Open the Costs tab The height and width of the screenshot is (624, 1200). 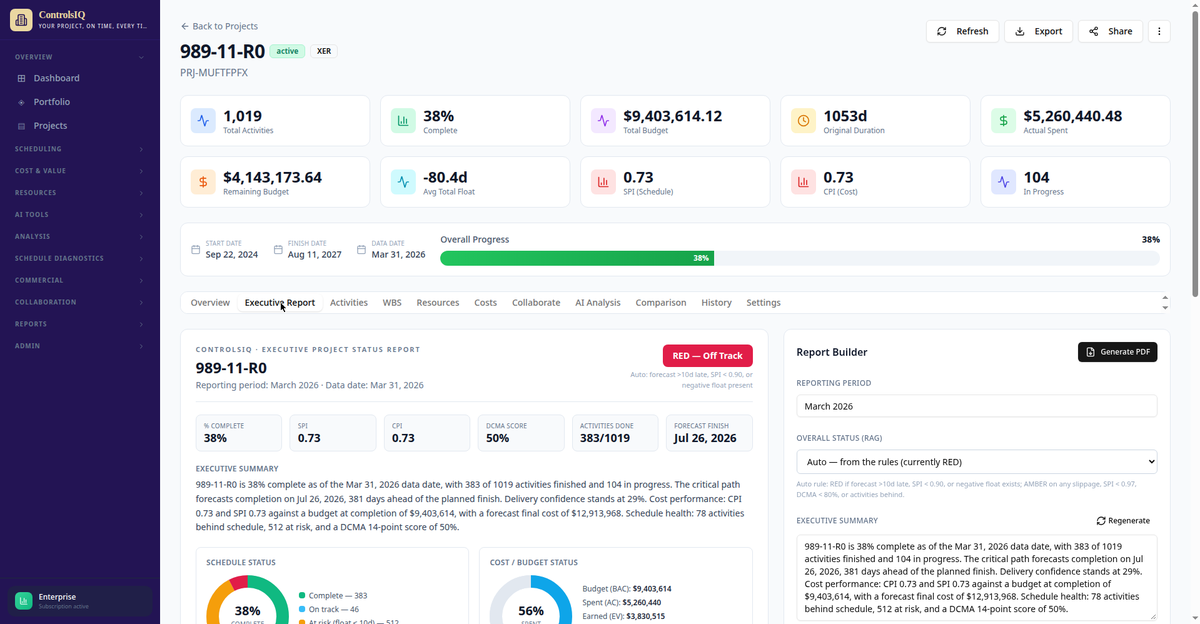click(x=486, y=302)
